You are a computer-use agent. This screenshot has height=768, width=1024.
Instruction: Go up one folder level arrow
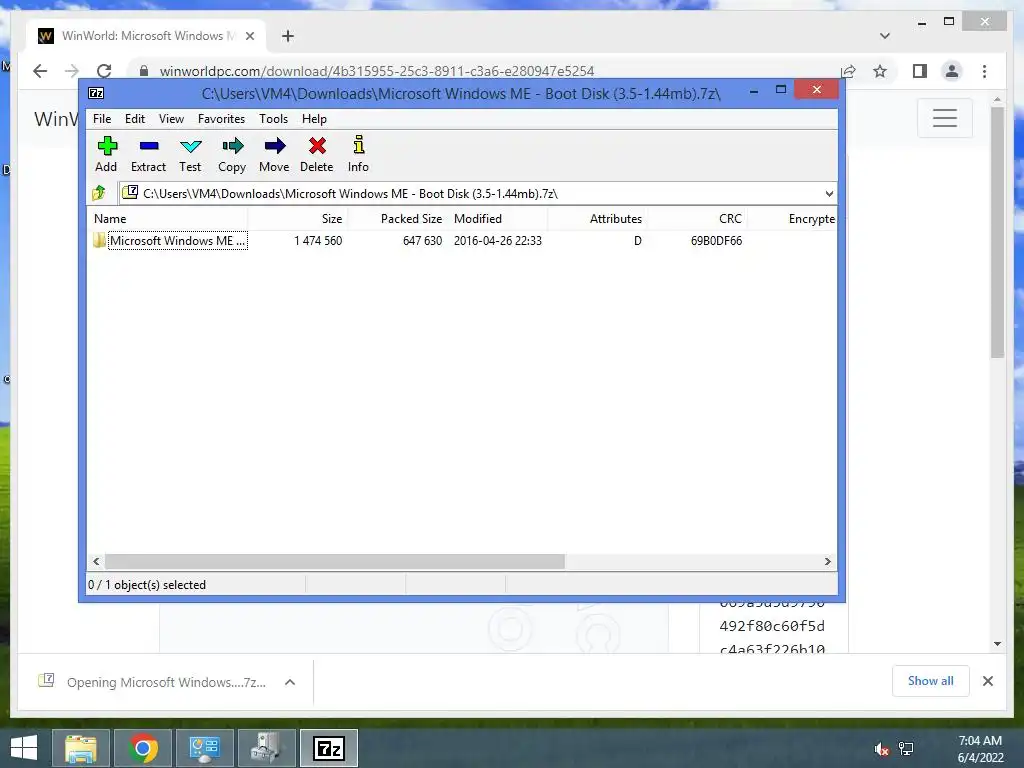pyautogui.click(x=99, y=193)
